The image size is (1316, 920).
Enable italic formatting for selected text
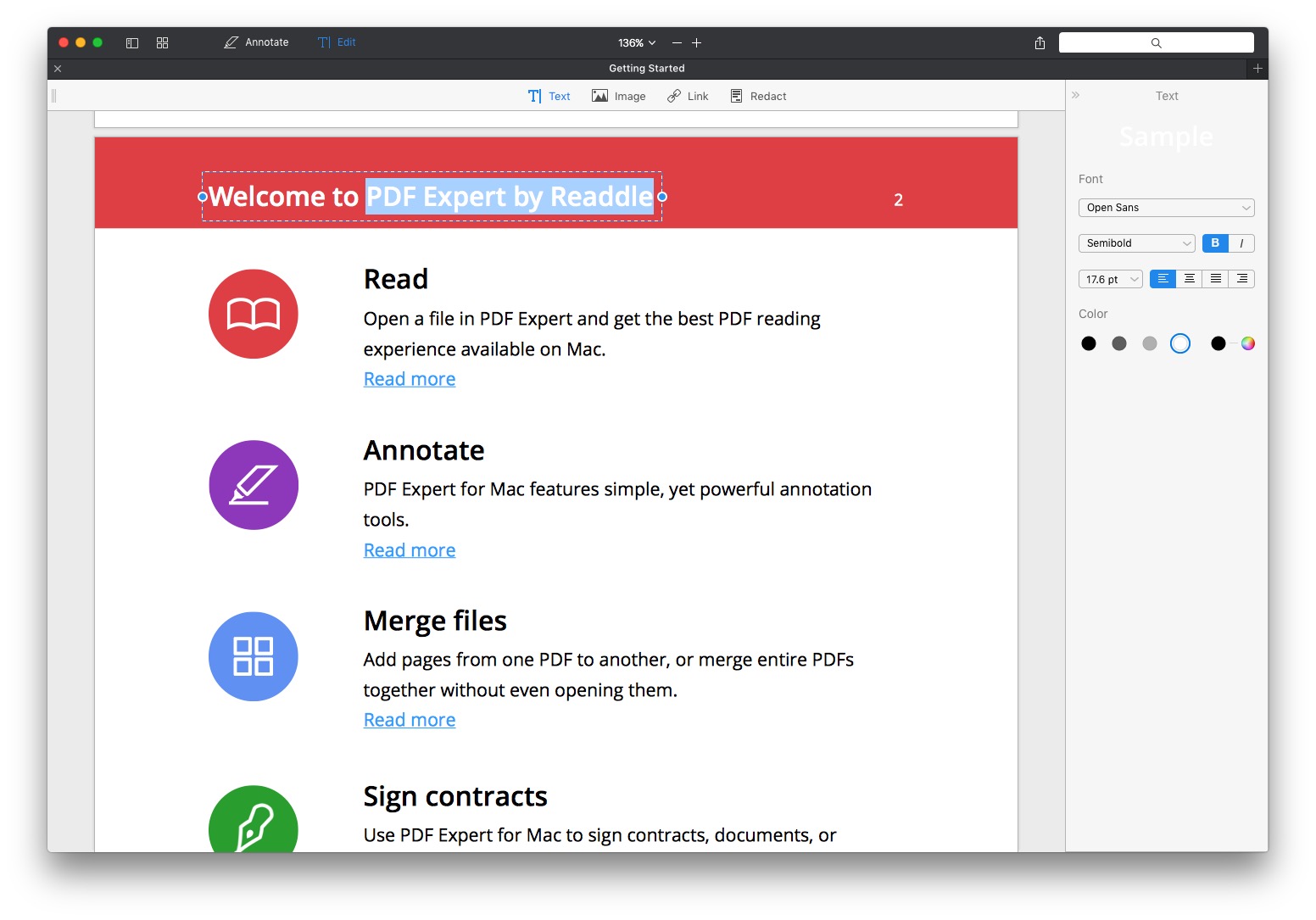[1241, 243]
